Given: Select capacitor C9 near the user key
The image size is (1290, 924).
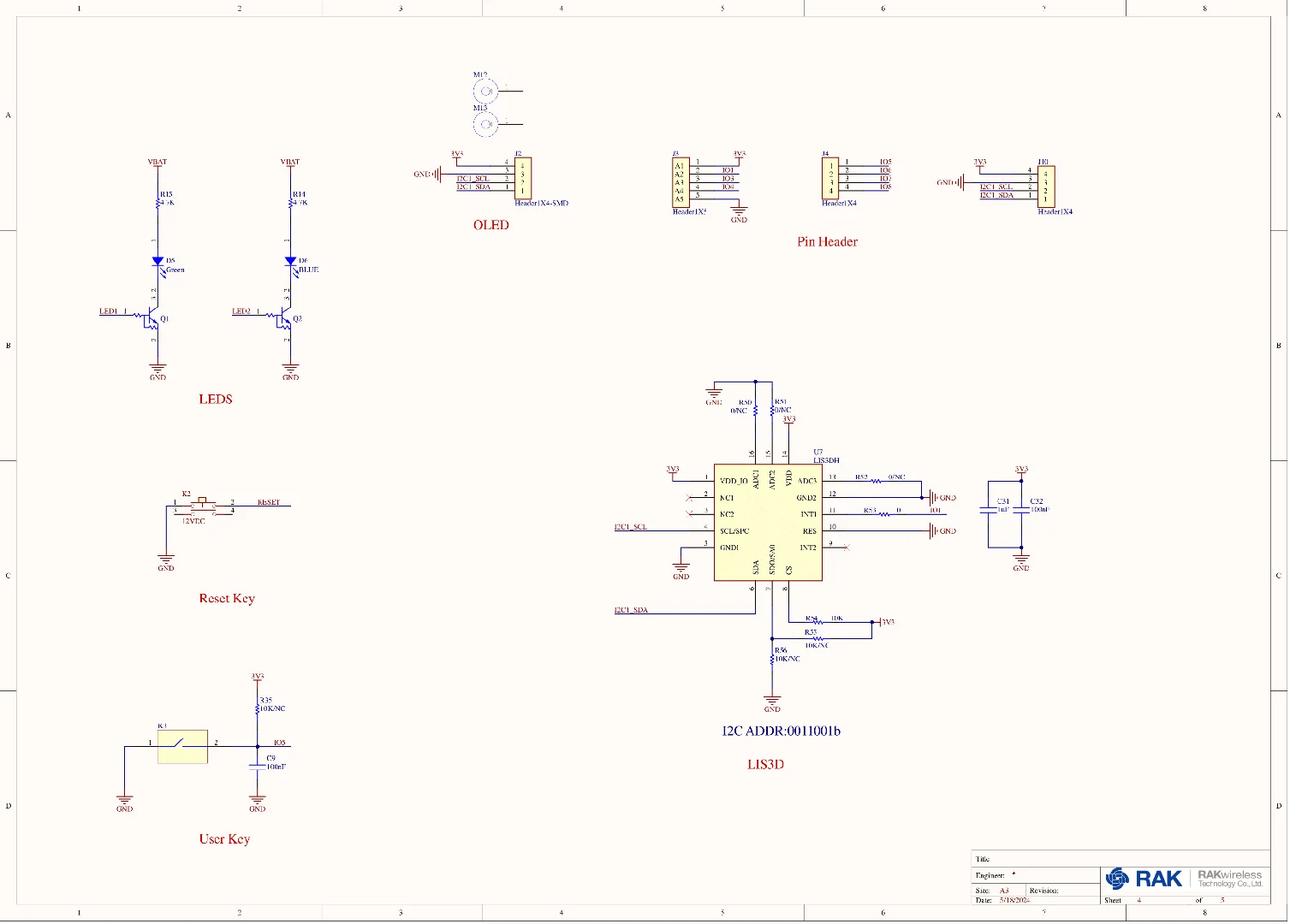Looking at the screenshot, I should pyautogui.click(x=257, y=767).
